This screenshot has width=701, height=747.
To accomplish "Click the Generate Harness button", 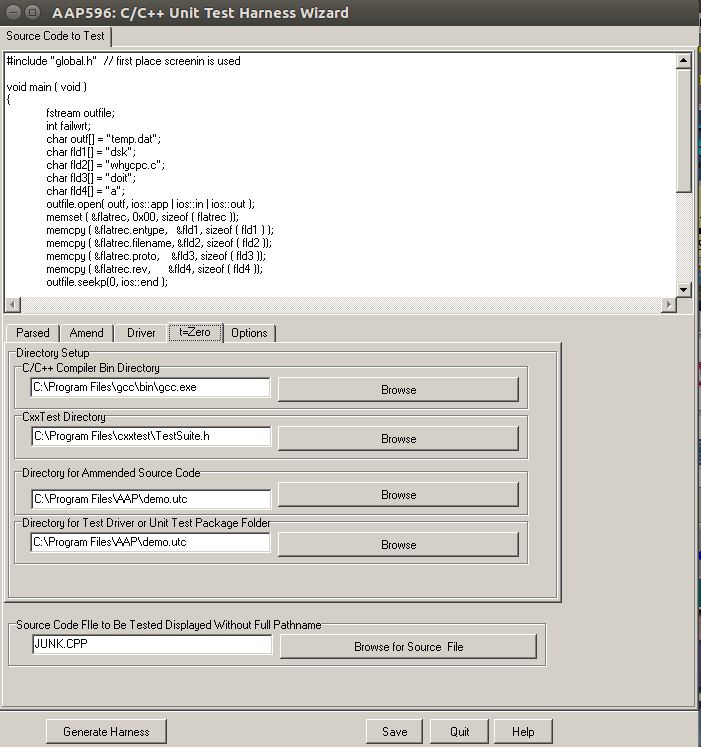I will point(106,732).
